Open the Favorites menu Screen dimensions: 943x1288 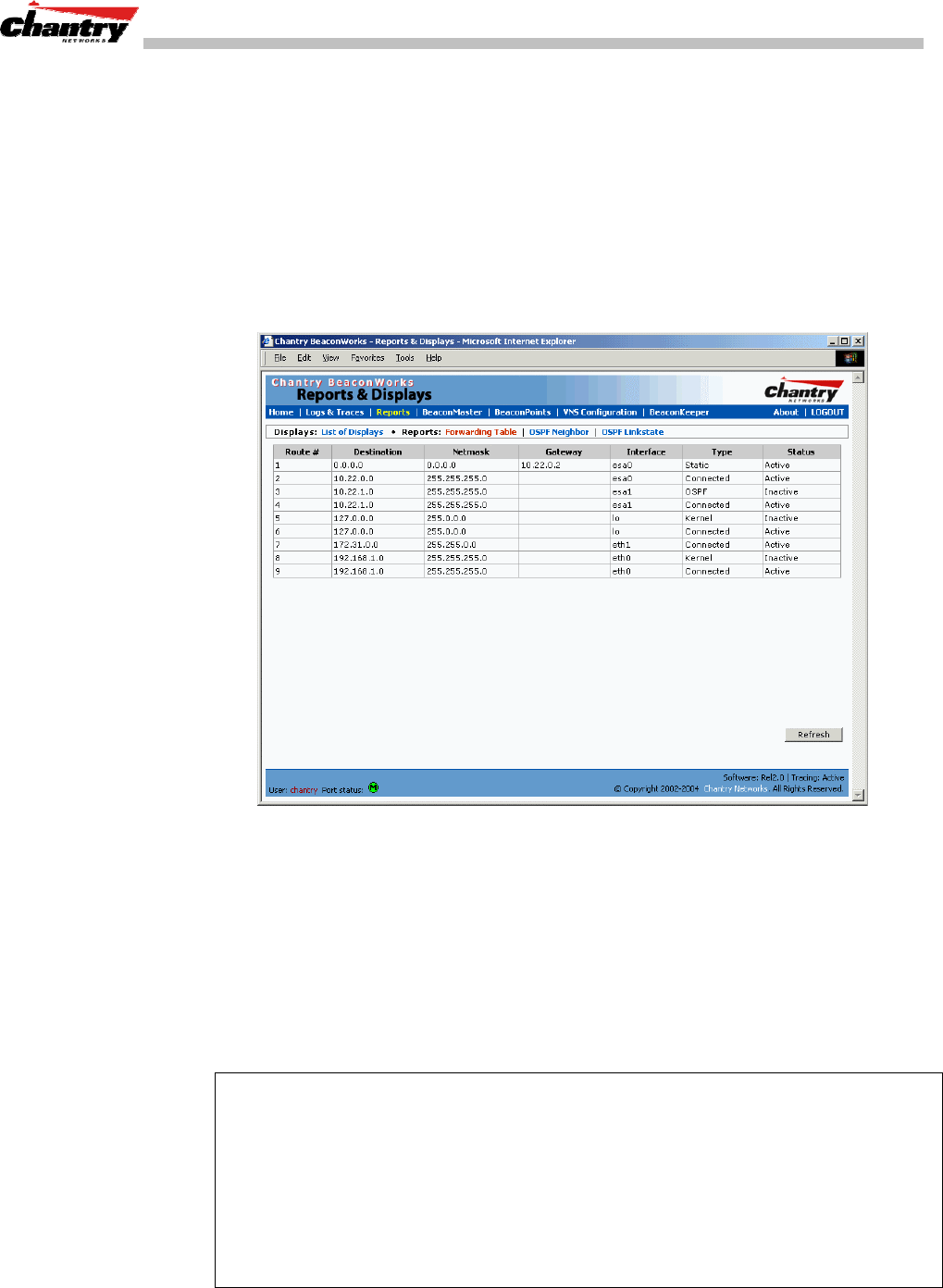(x=367, y=358)
